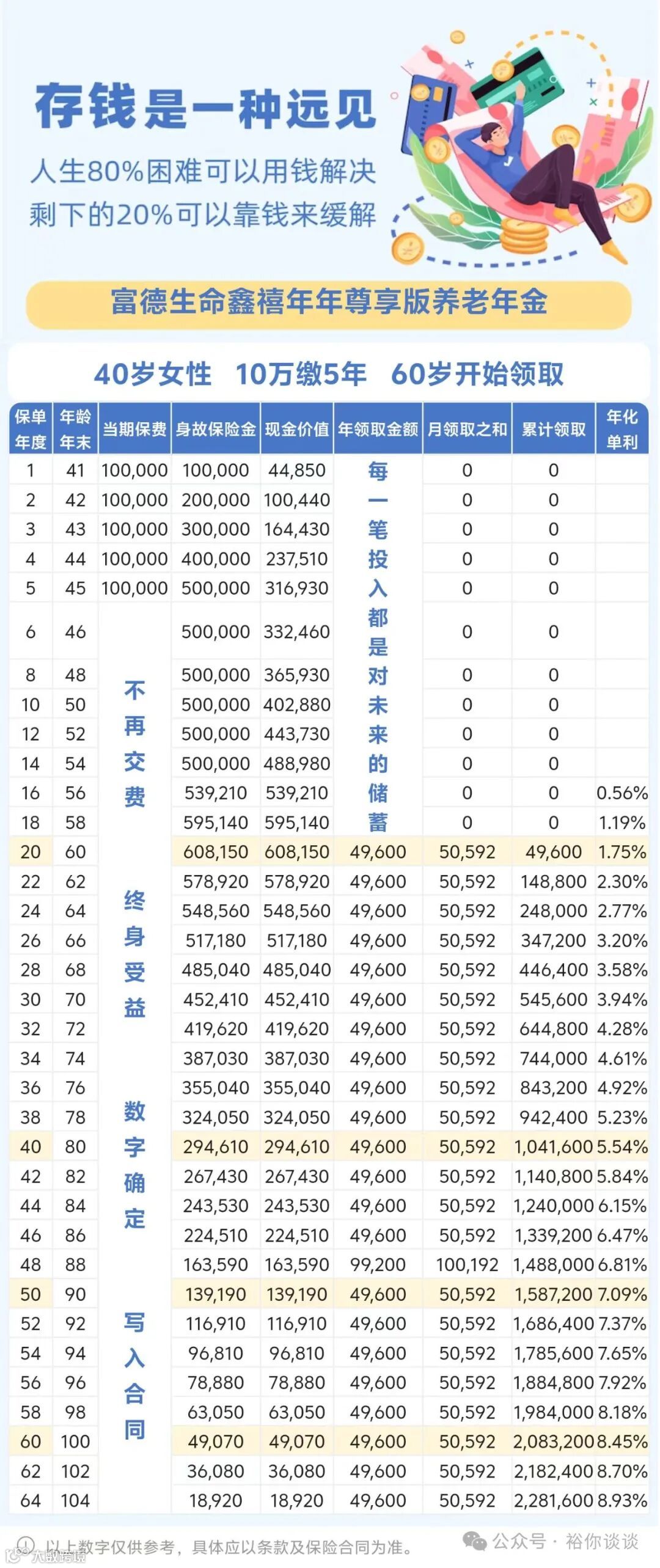Click death benefit 400,000 at age 44
This screenshot has width=660, height=1568.
coord(216,559)
